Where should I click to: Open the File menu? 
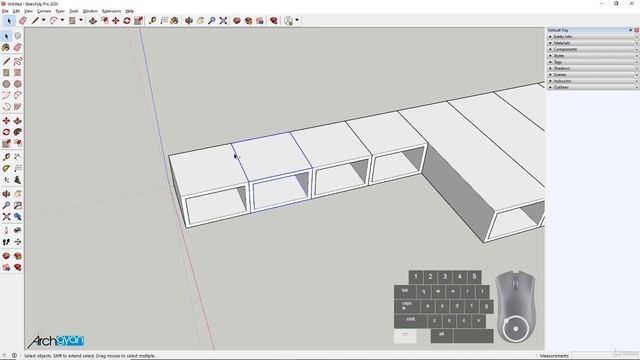click(x=5, y=11)
